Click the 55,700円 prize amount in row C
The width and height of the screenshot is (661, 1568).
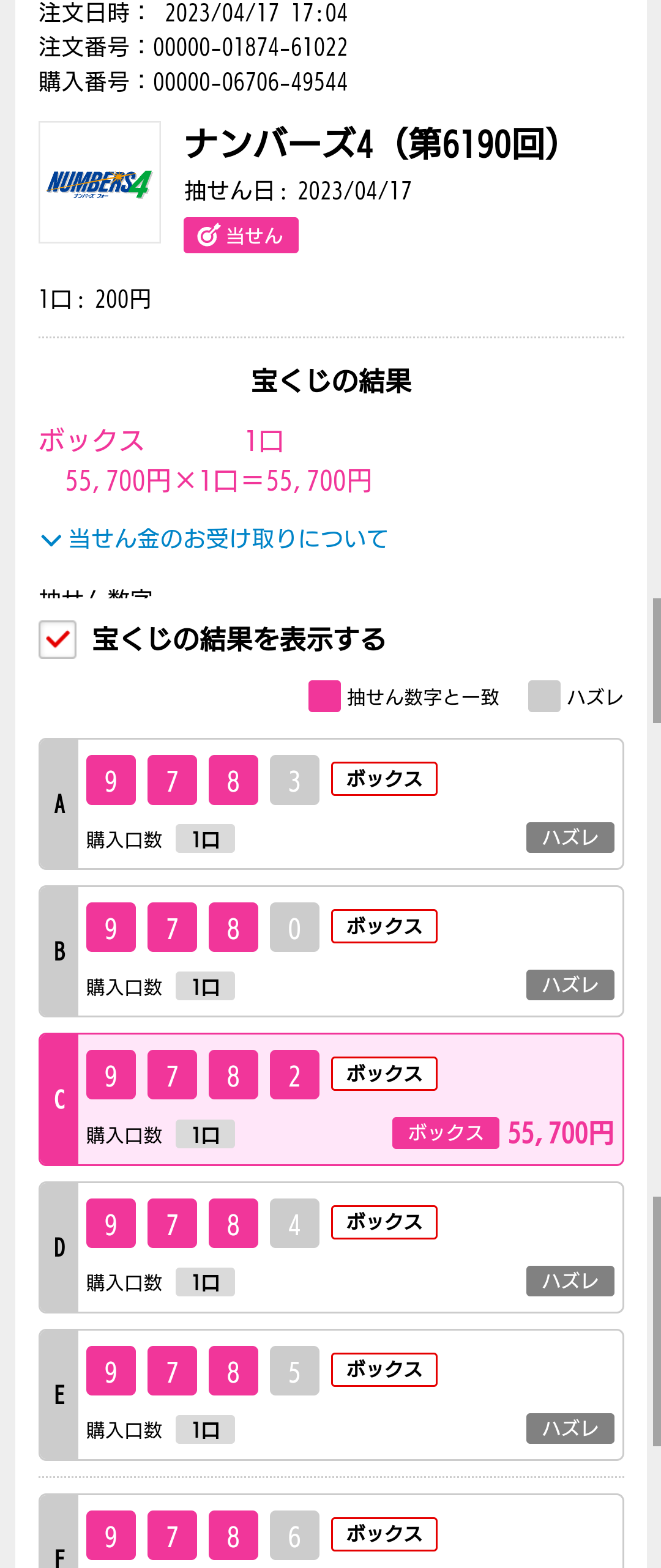coord(561,1133)
